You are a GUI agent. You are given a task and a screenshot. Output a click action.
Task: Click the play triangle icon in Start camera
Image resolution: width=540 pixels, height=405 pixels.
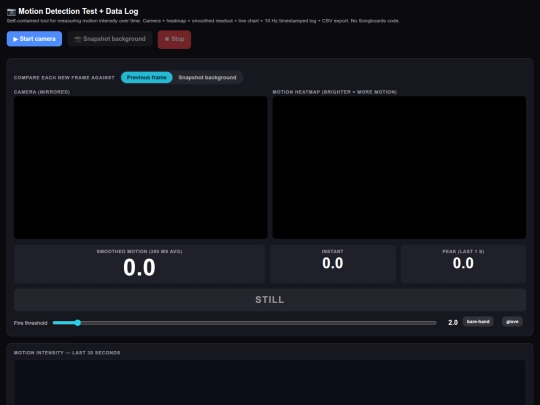pos(15,39)
